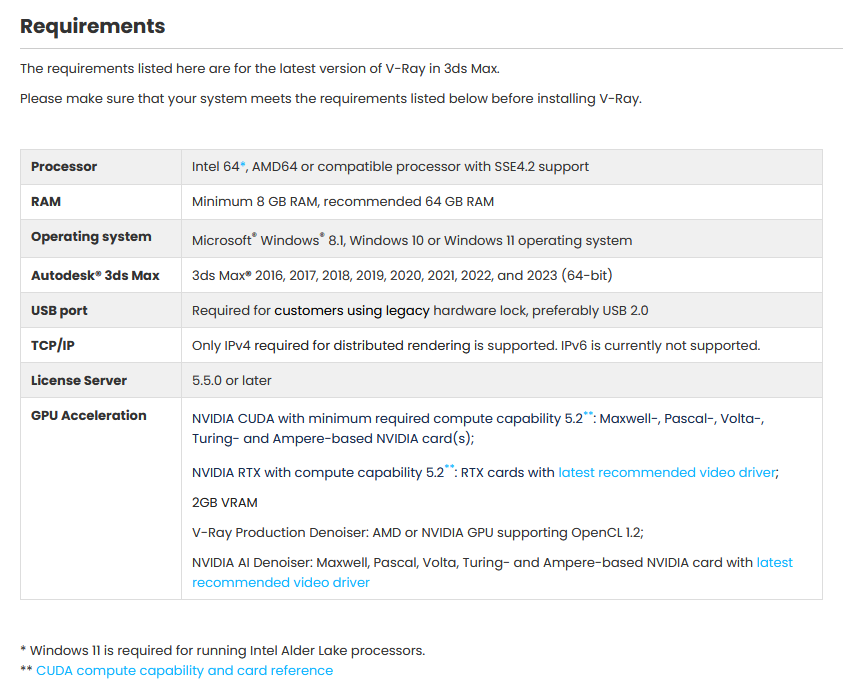The height and width of the screenshot is (692, 843).
Task: Click the GPU Acceleration row label
Action: click(x=89, y=416)
